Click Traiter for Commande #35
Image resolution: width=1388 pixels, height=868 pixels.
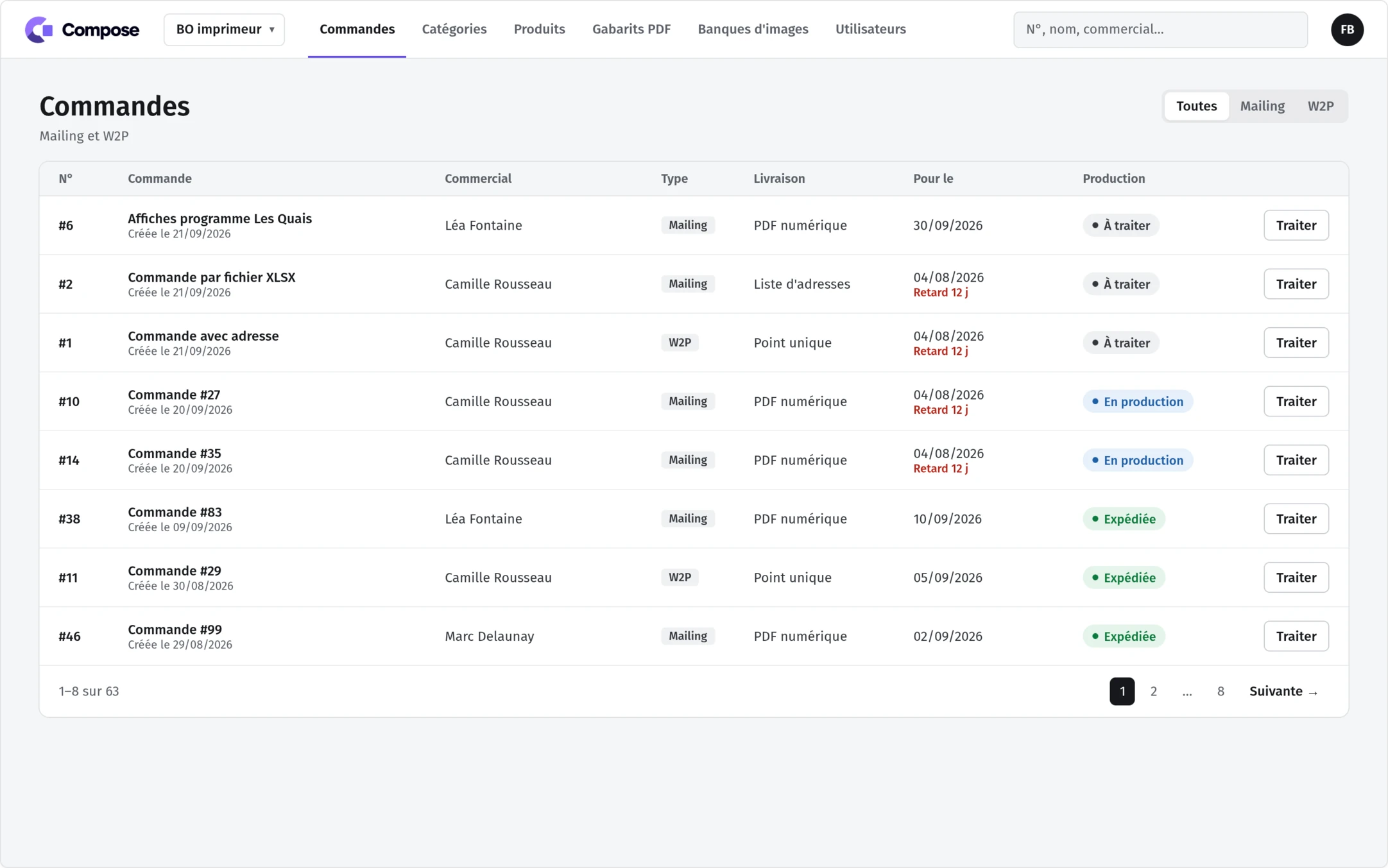click(x=1296, y=460)
